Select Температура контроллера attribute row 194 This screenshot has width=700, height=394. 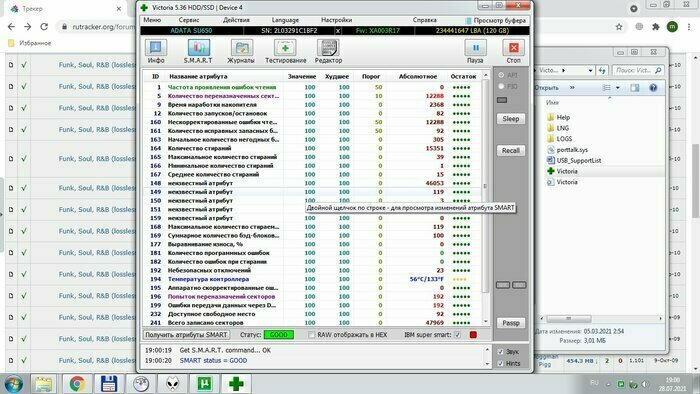coord(312,279)
